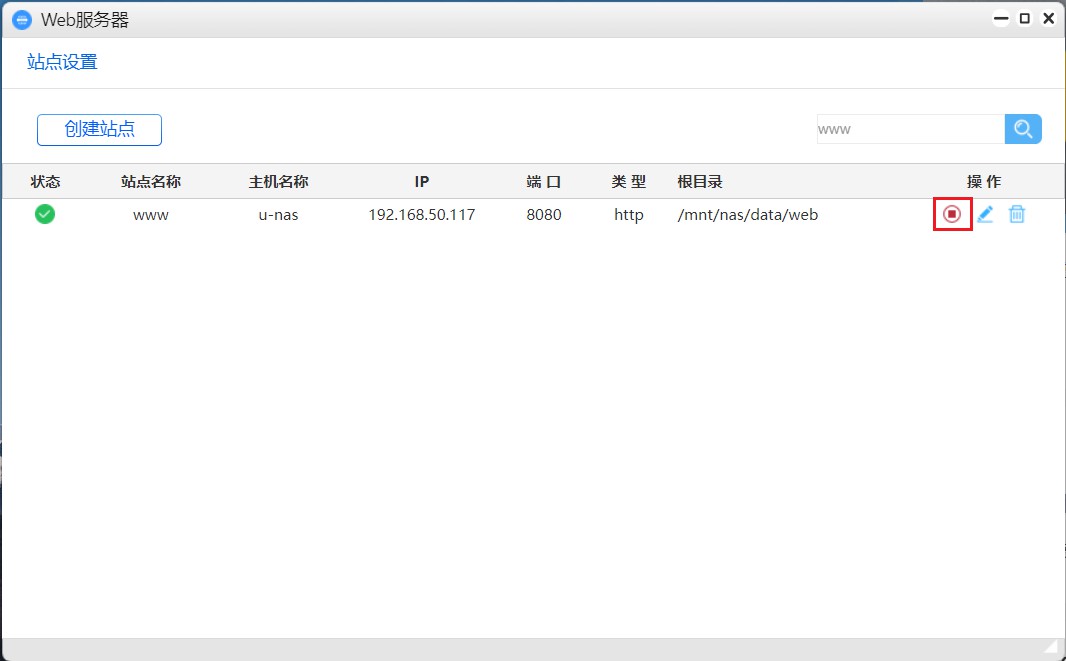Image resolution: width=1066 pixels, height=661 pixels.
Task: Click the green status indicator for www
Action: click(44, 214)
